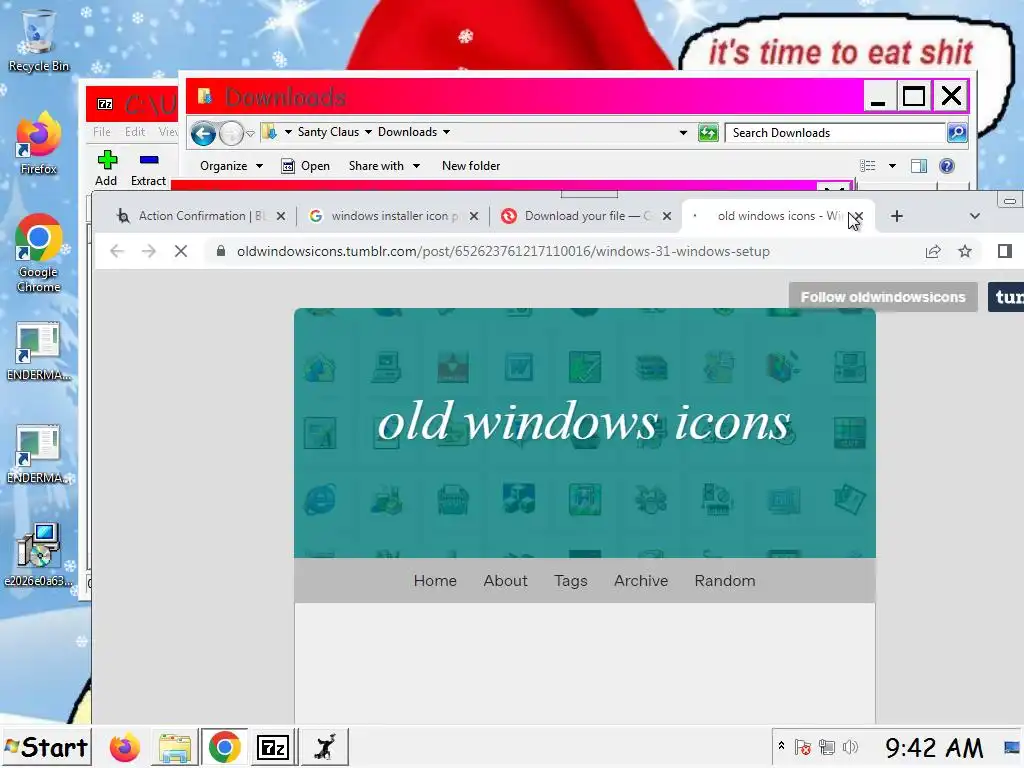
Task: Open the File menu in 7-Zip
Action: 102,132
